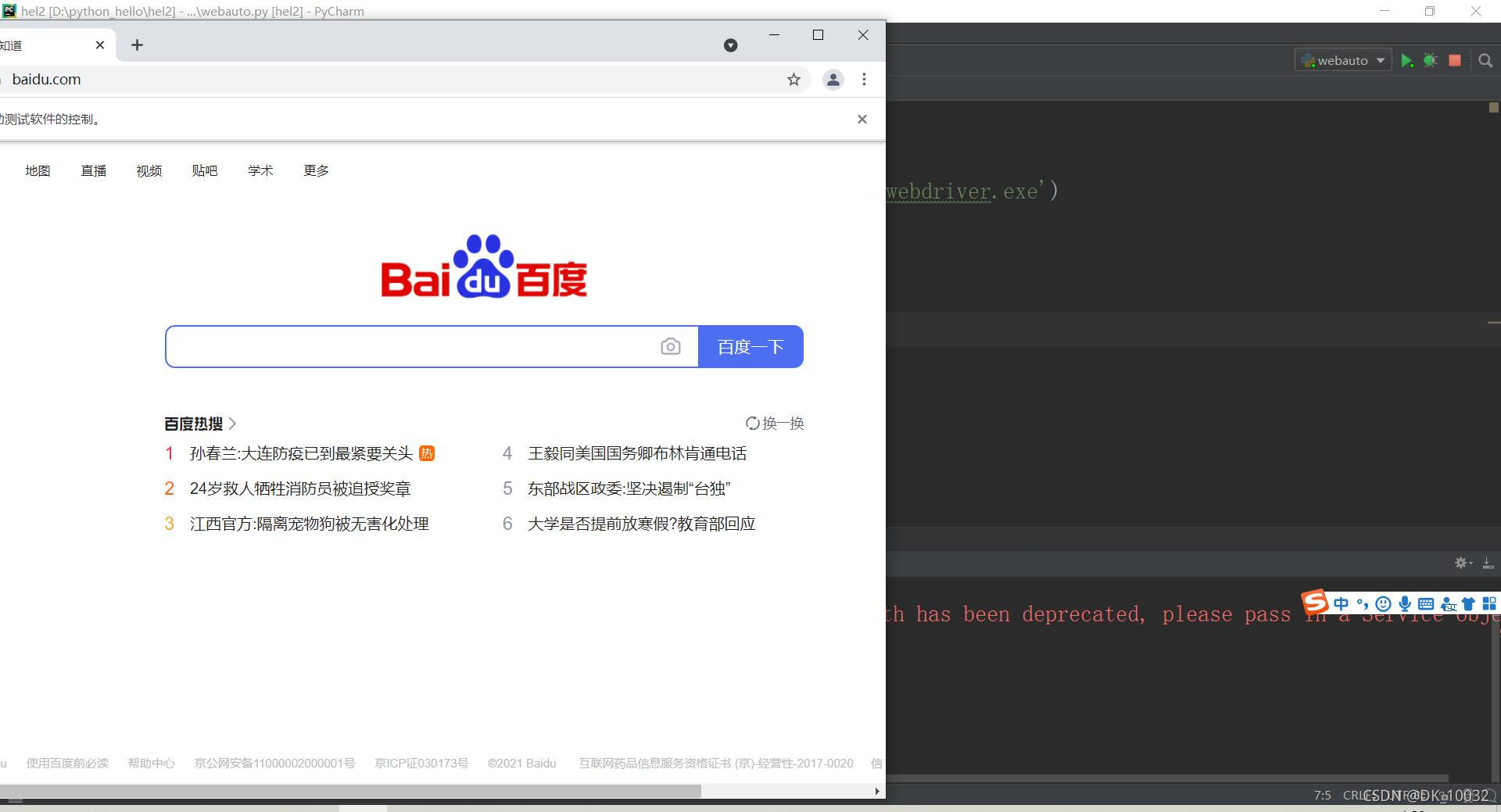Click the Baidu logo
This screenshot has height=812, width=1501.
(484, 266)
